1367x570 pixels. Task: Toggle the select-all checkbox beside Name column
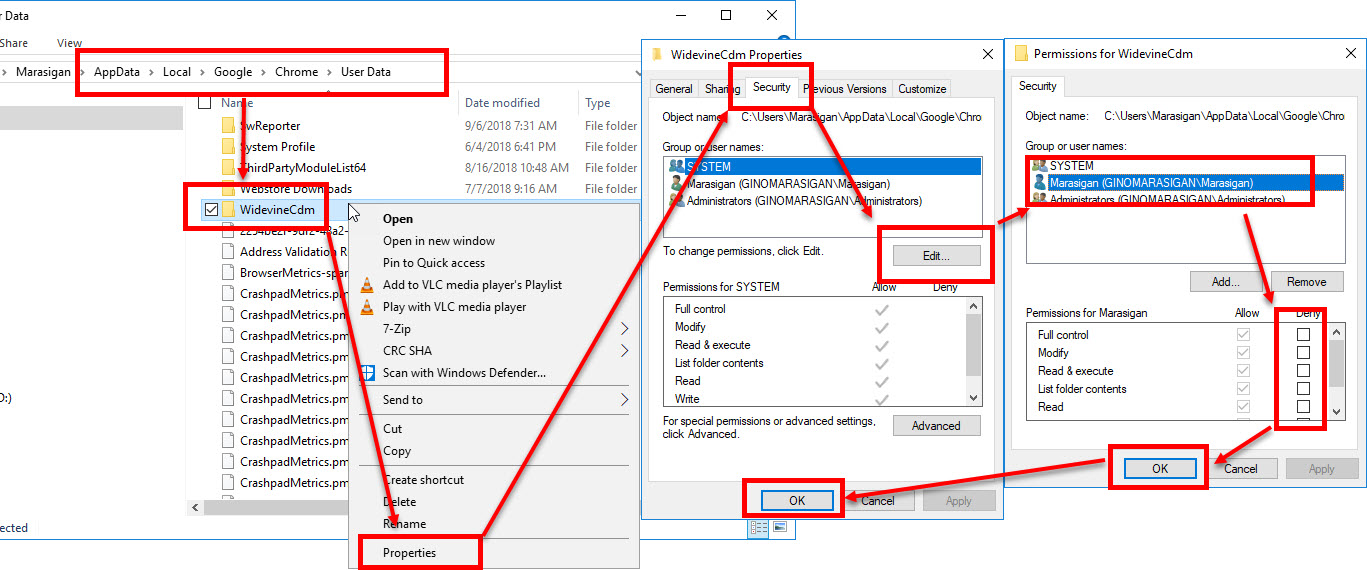tap(205, 103)
